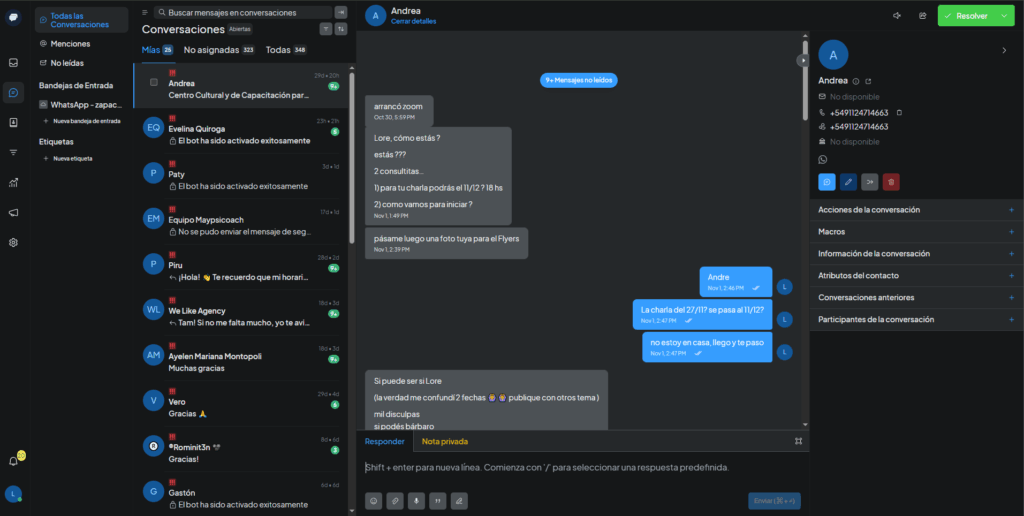Start audio recording with microphone icon

416,500
